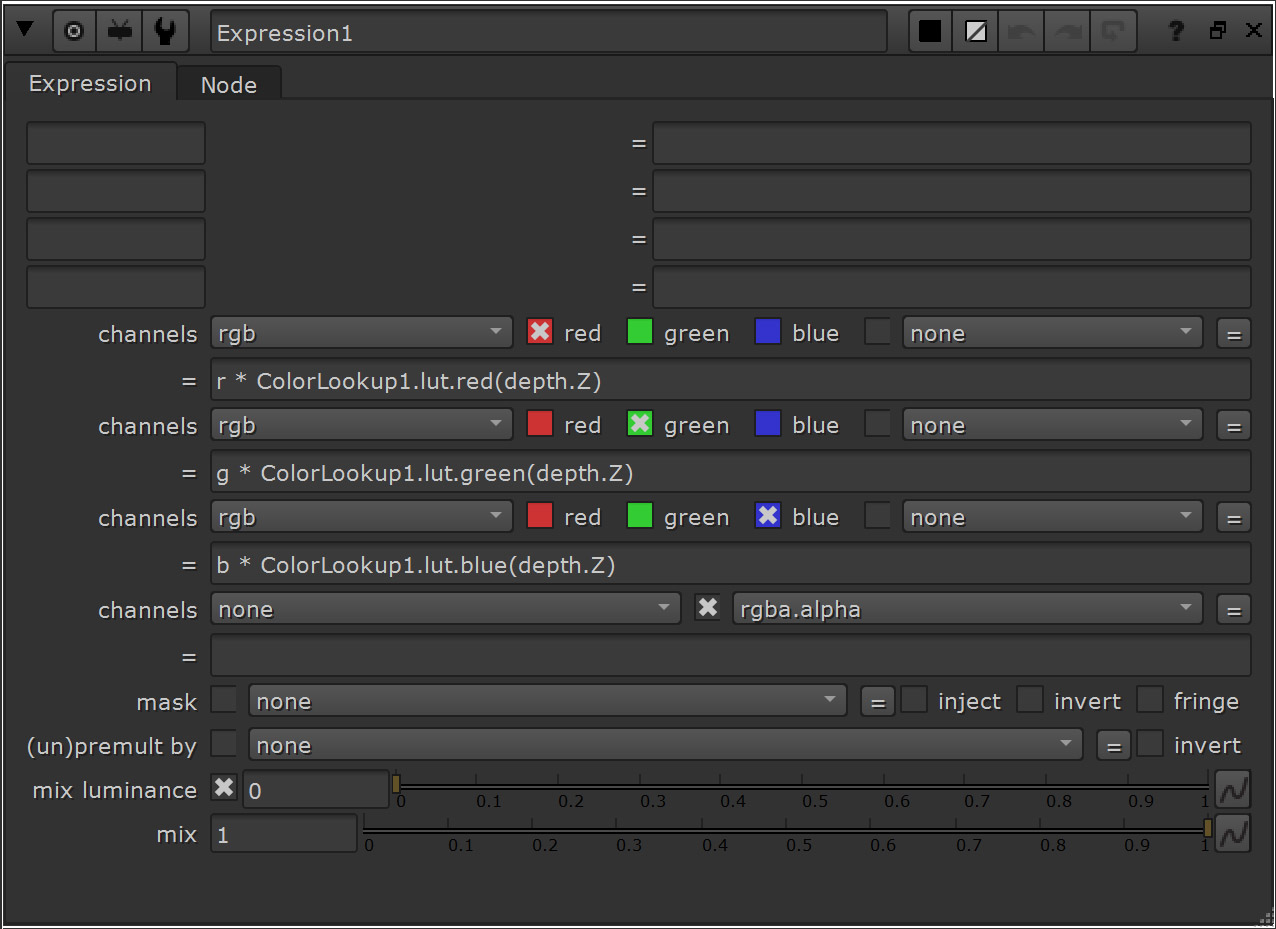Enable the invert option next to inject
The width and height of the screenshot is (1276, 929).
click(x=1030, y=700)
